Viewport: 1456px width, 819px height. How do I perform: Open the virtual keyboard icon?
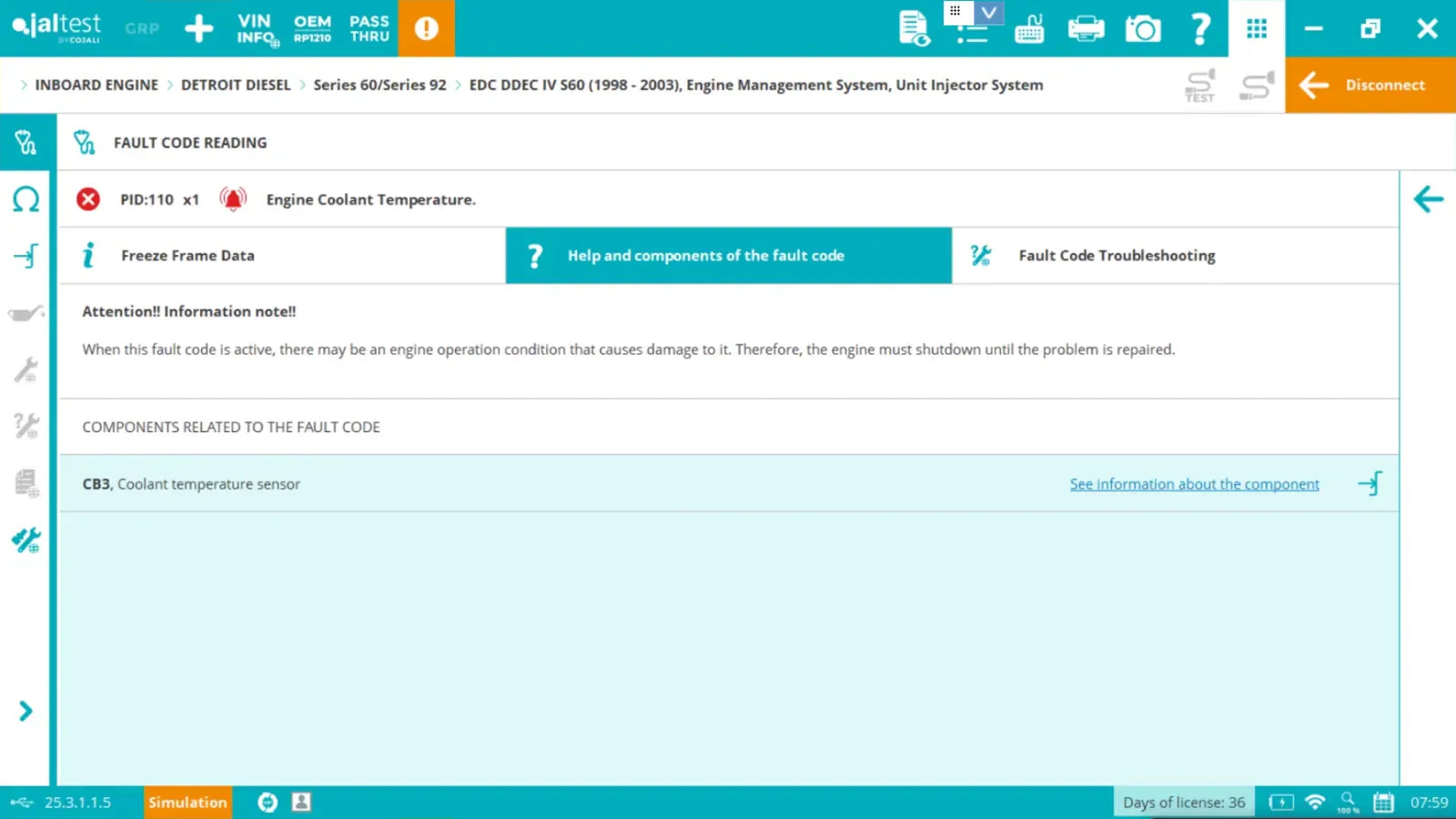(x=1029, y=28)
